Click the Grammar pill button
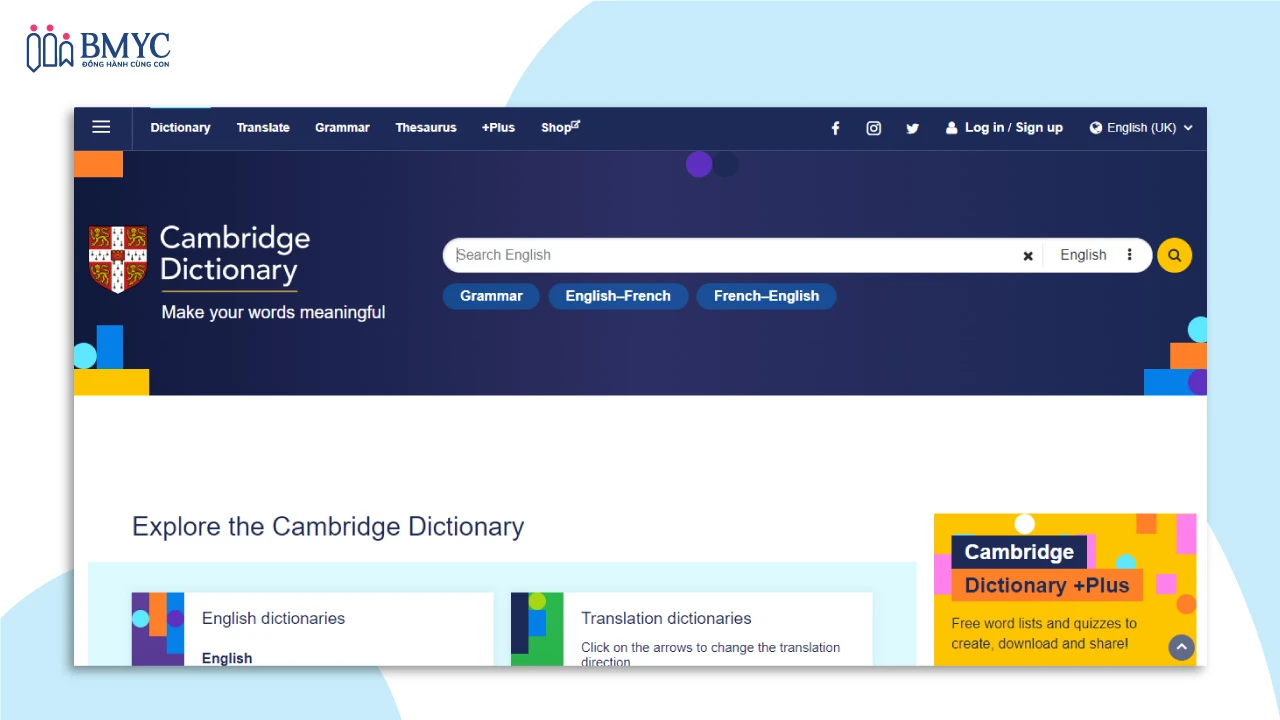The height and width of the screenshot is (720, 1280). coord(491,296)
